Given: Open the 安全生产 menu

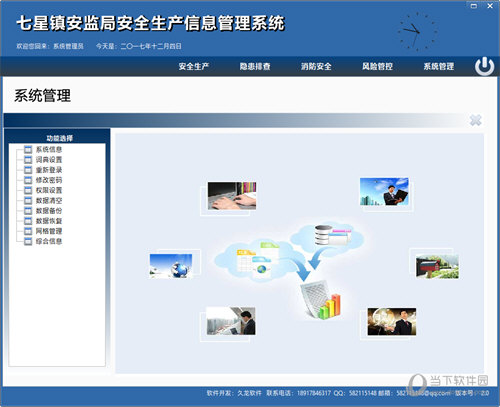Looking at the screenshot, I should pyautogui.click(x=194, y=66).
